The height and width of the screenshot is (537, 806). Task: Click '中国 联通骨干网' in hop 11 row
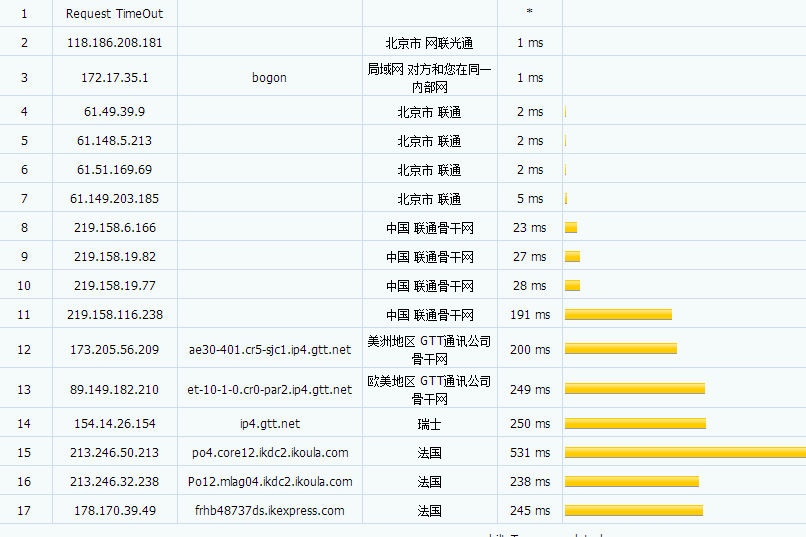[x=429, y=315]
